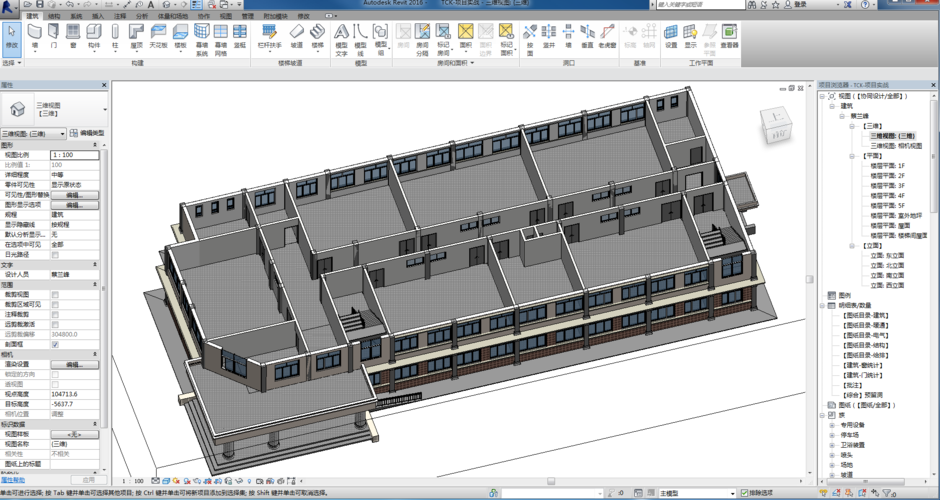Switch to the 结构 ribbon tab
Image resolution: width=940 pixels, height=500 pixels.
pos(54,17)
